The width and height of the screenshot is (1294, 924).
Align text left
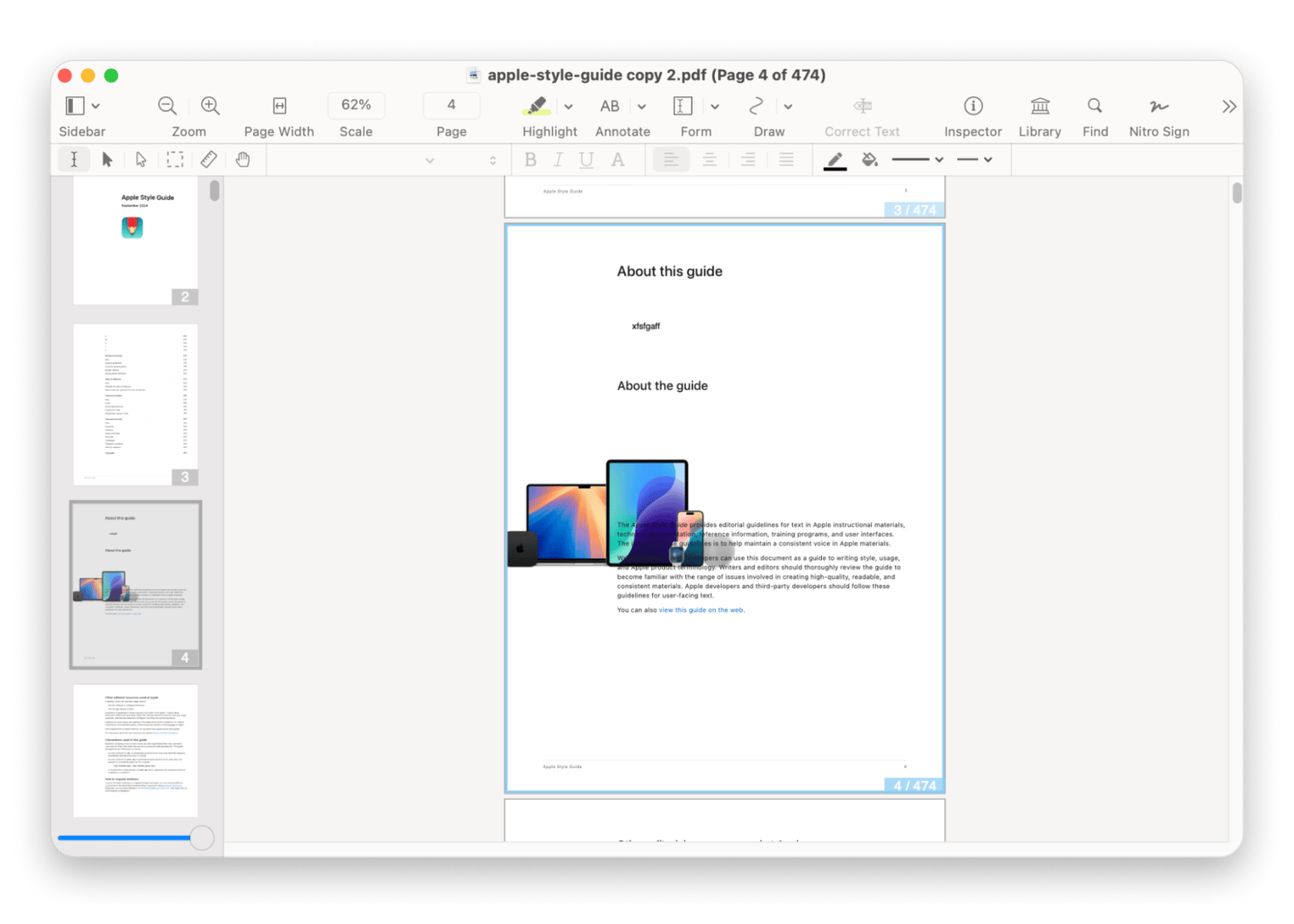[671, 159]
